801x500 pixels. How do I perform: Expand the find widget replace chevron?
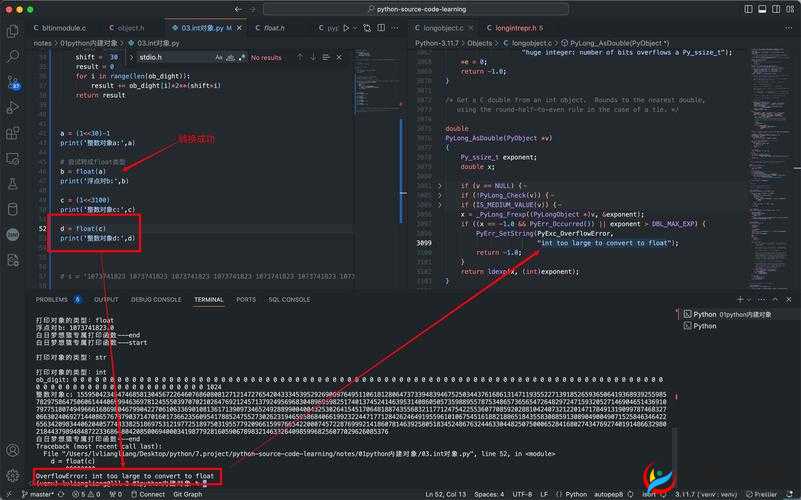[x=130, y=58]
